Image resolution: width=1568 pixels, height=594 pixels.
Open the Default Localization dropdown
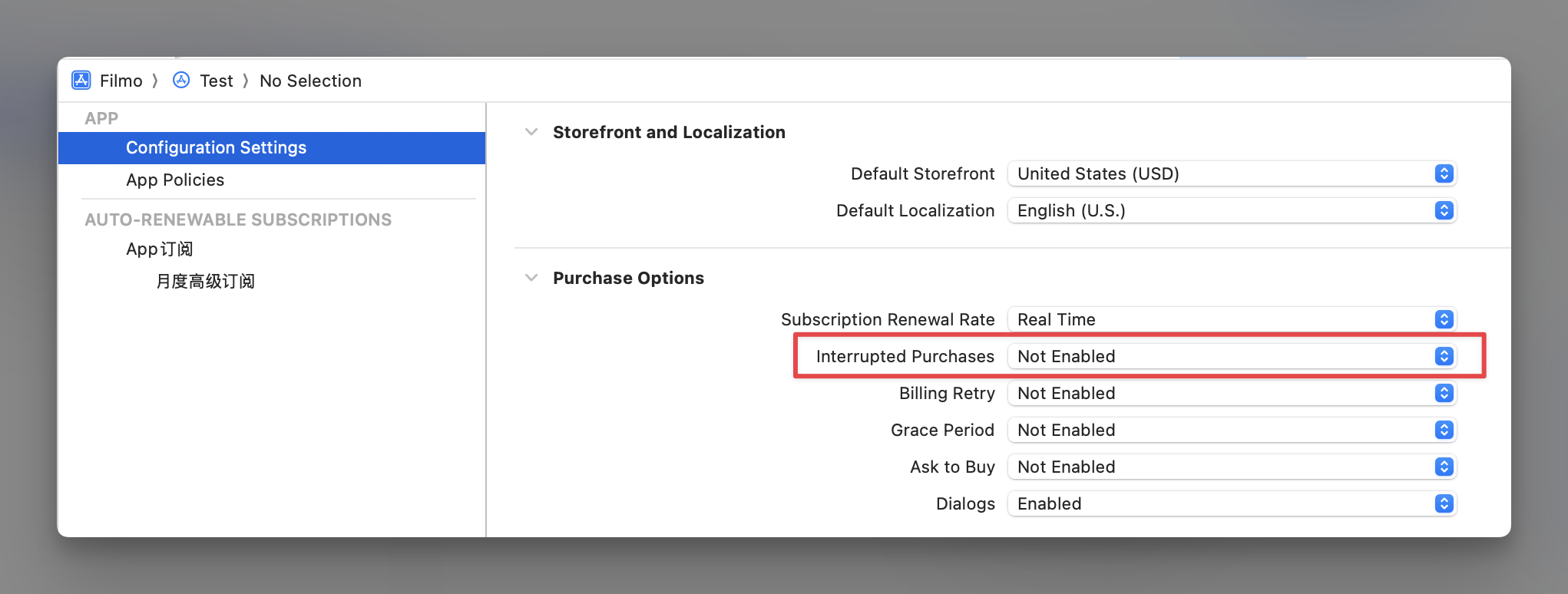point(1231,211)
